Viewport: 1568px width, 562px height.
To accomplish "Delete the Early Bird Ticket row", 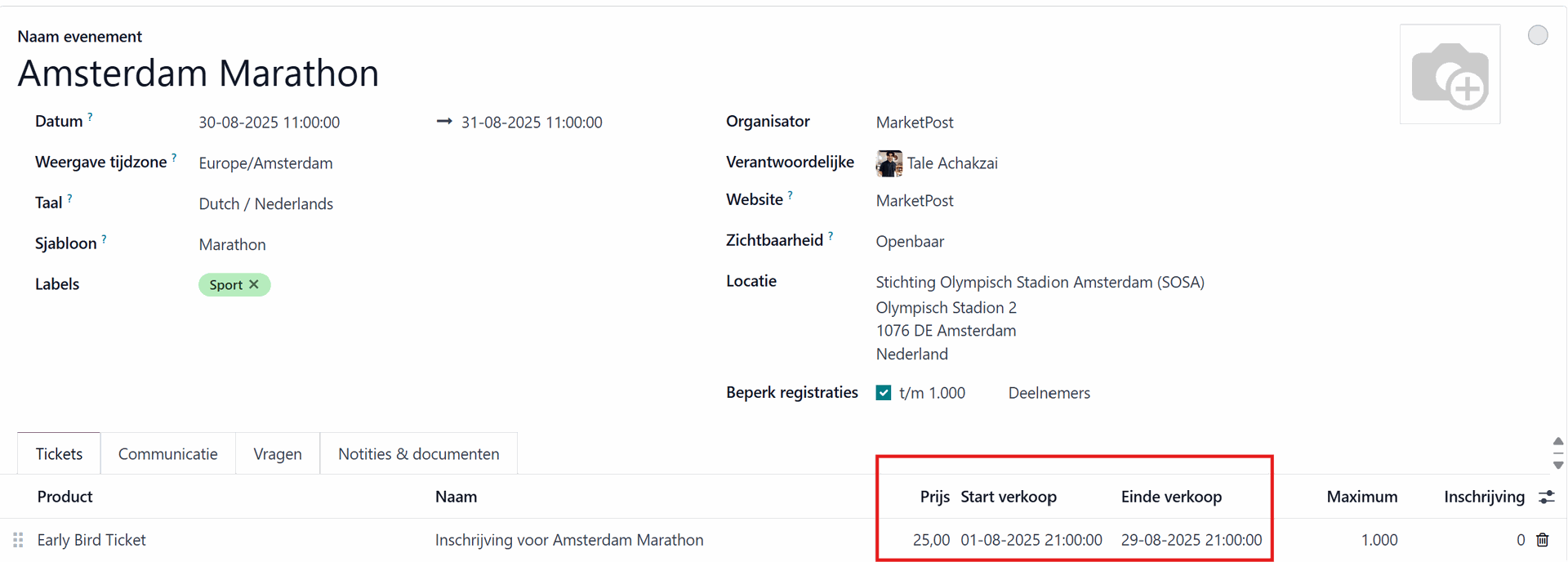I will pyautogui.click(x=1542, y=540).
